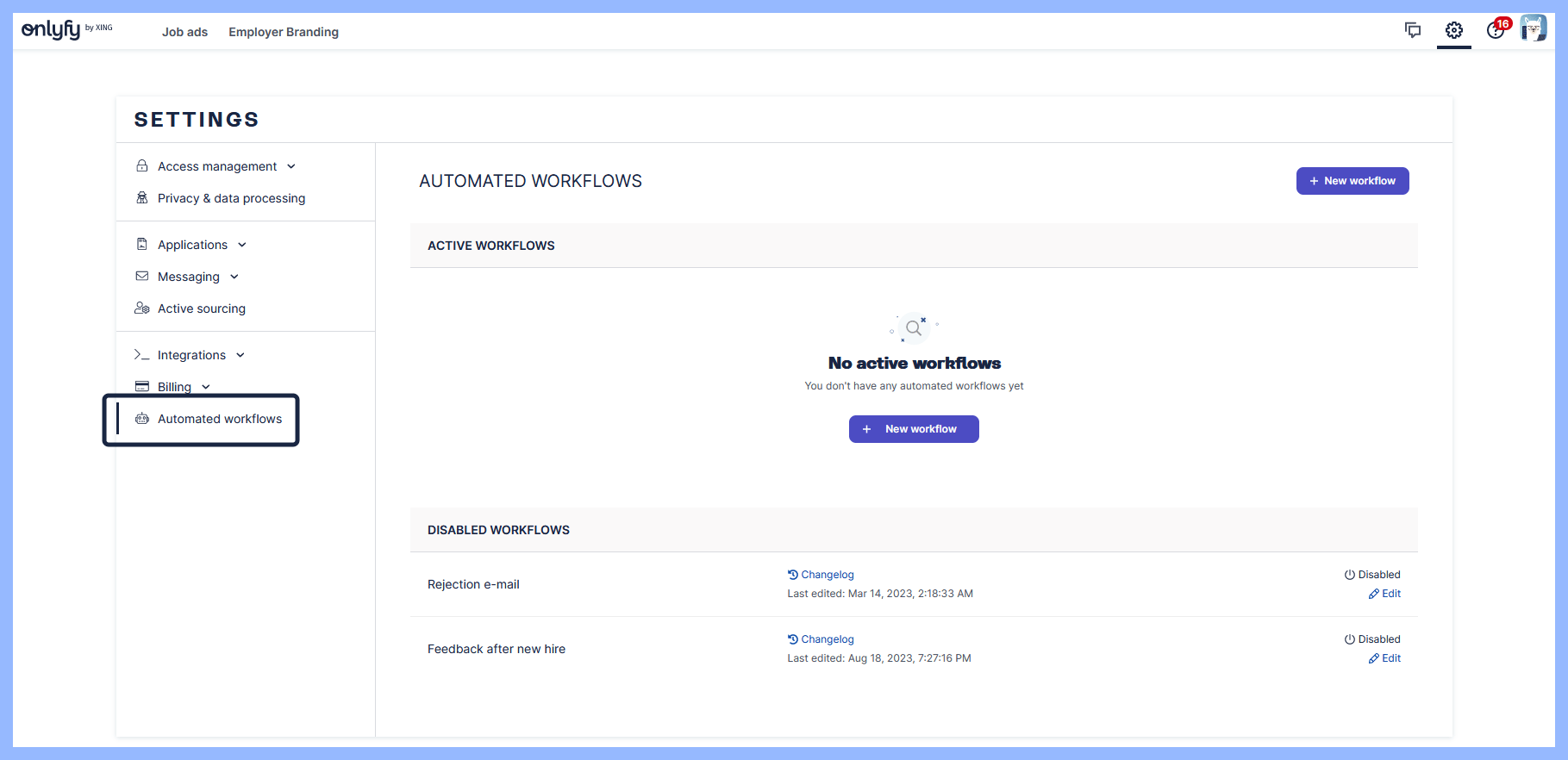Click the Feedback after new hire name
Viewport: 1568px width, 760px height.
(x=497, y=649)
